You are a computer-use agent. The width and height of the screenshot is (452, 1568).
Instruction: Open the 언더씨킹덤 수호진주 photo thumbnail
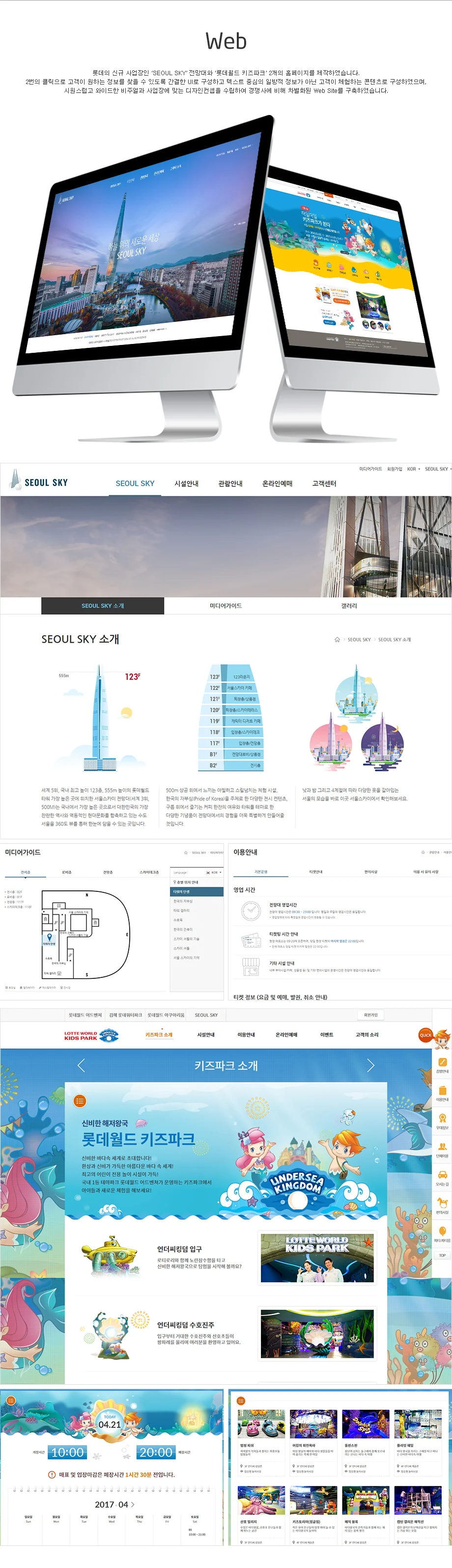coord(317,1334)
